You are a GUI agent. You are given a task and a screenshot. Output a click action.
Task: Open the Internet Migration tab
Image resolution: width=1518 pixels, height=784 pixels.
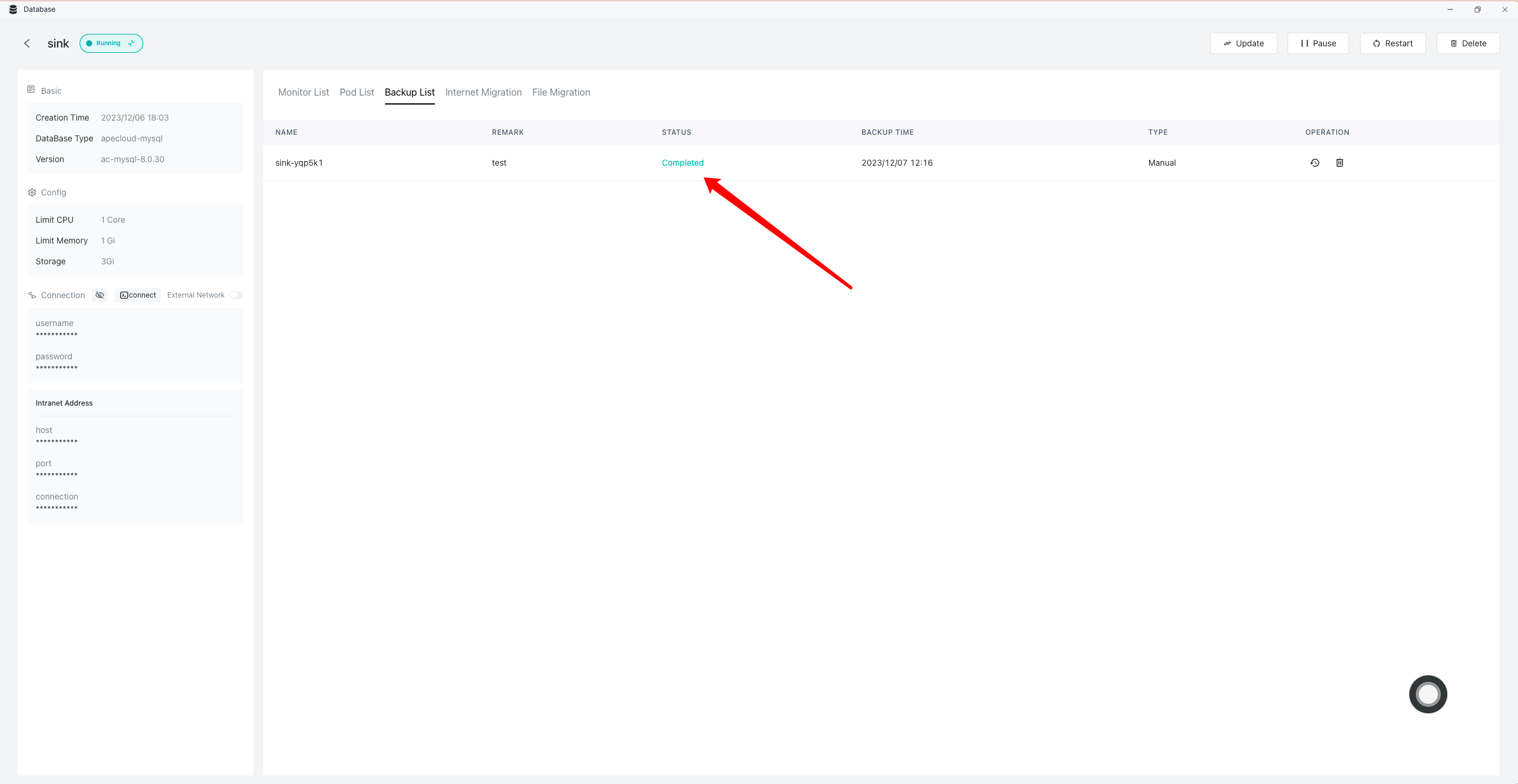pos(483,92)
